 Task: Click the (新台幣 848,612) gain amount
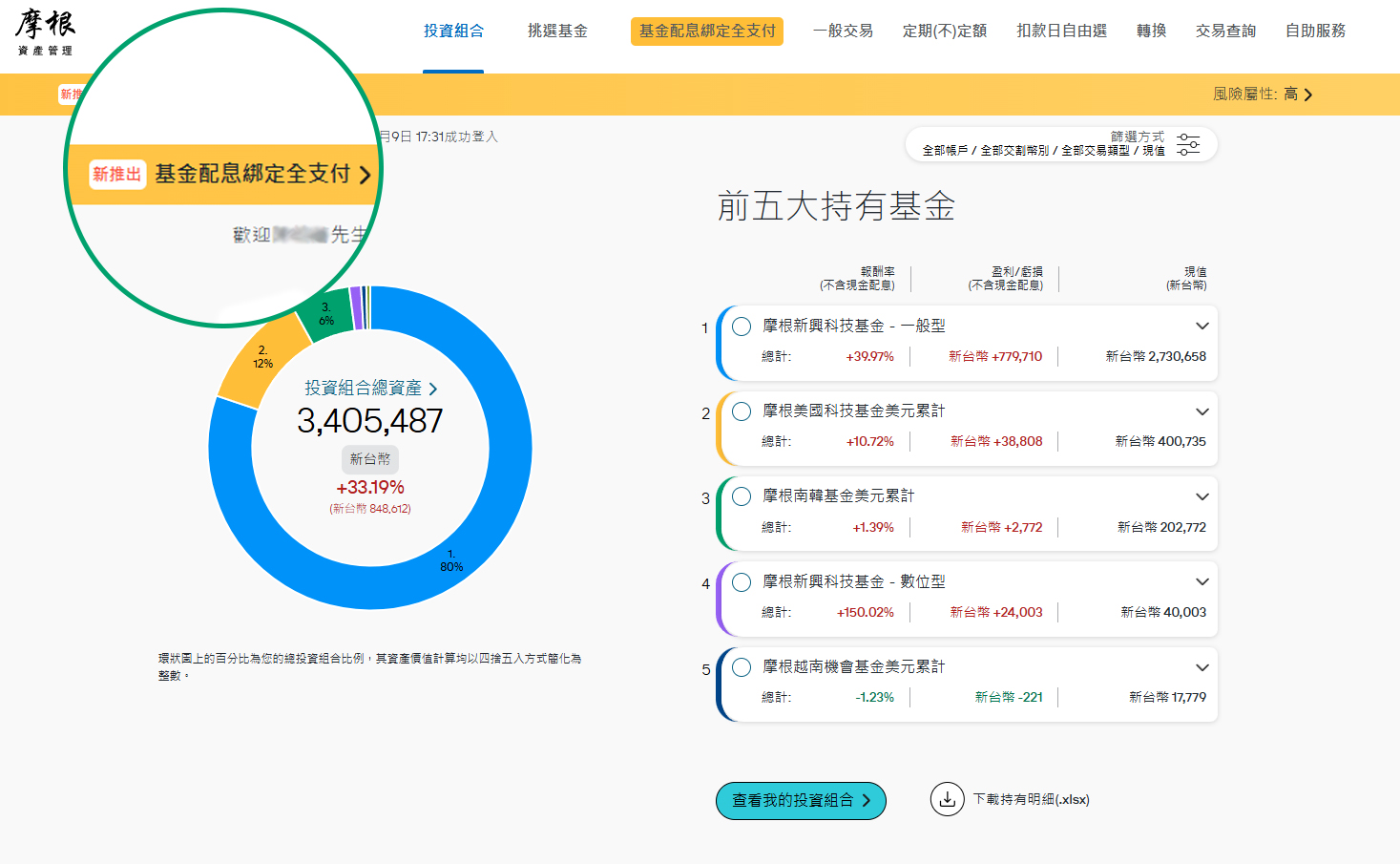(x=370, y=509)
